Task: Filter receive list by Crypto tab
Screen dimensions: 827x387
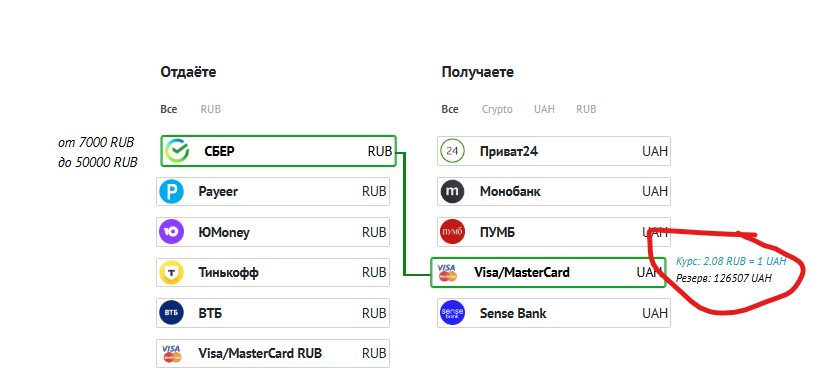Action: [497, 109]
